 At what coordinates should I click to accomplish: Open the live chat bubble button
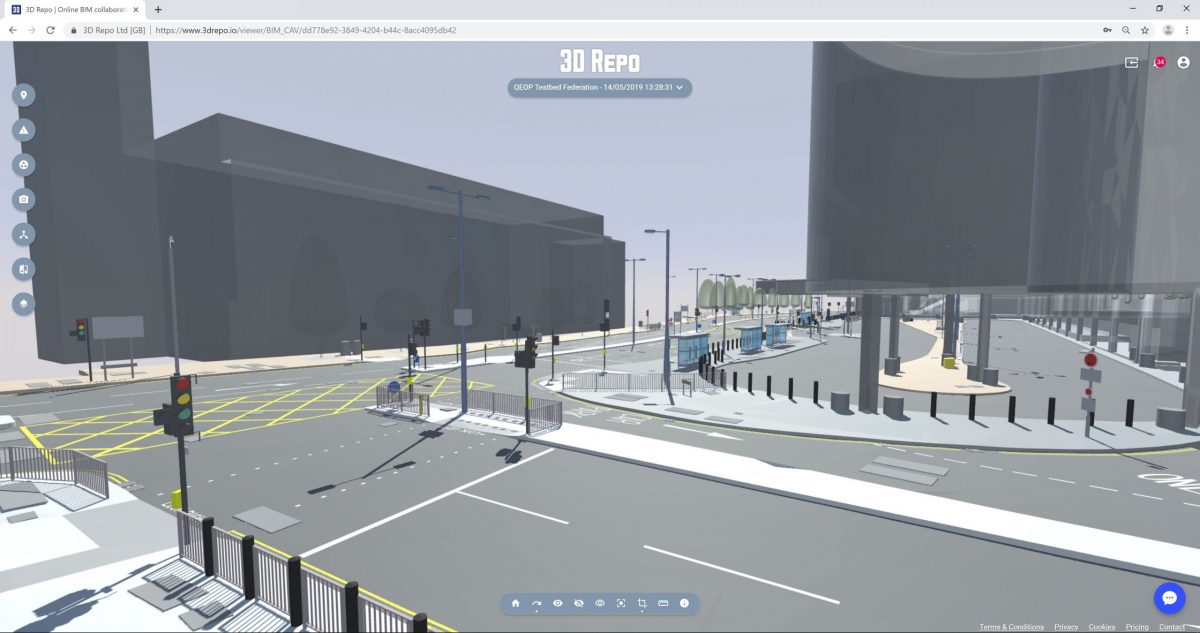tap(1169, 597)
